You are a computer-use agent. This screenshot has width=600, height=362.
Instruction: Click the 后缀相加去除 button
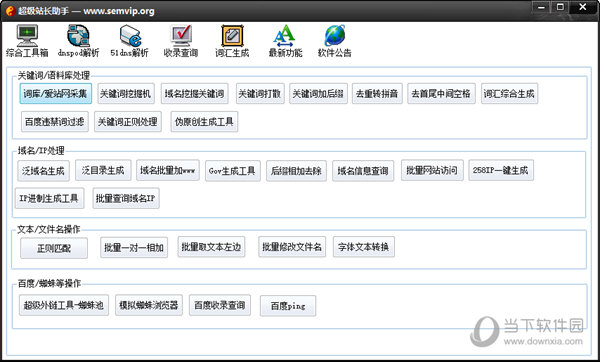tap(297, 171)
